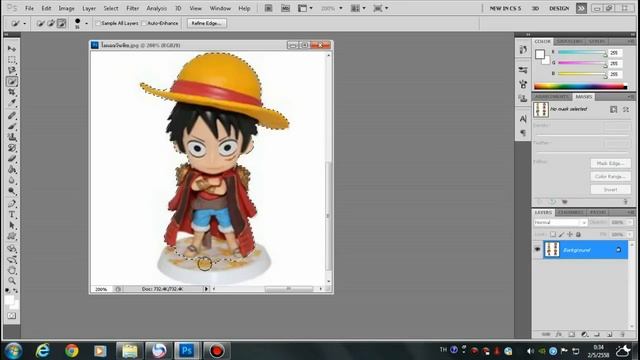Select the Pen tool
640x360 pixels.
(x=12, y=204)
